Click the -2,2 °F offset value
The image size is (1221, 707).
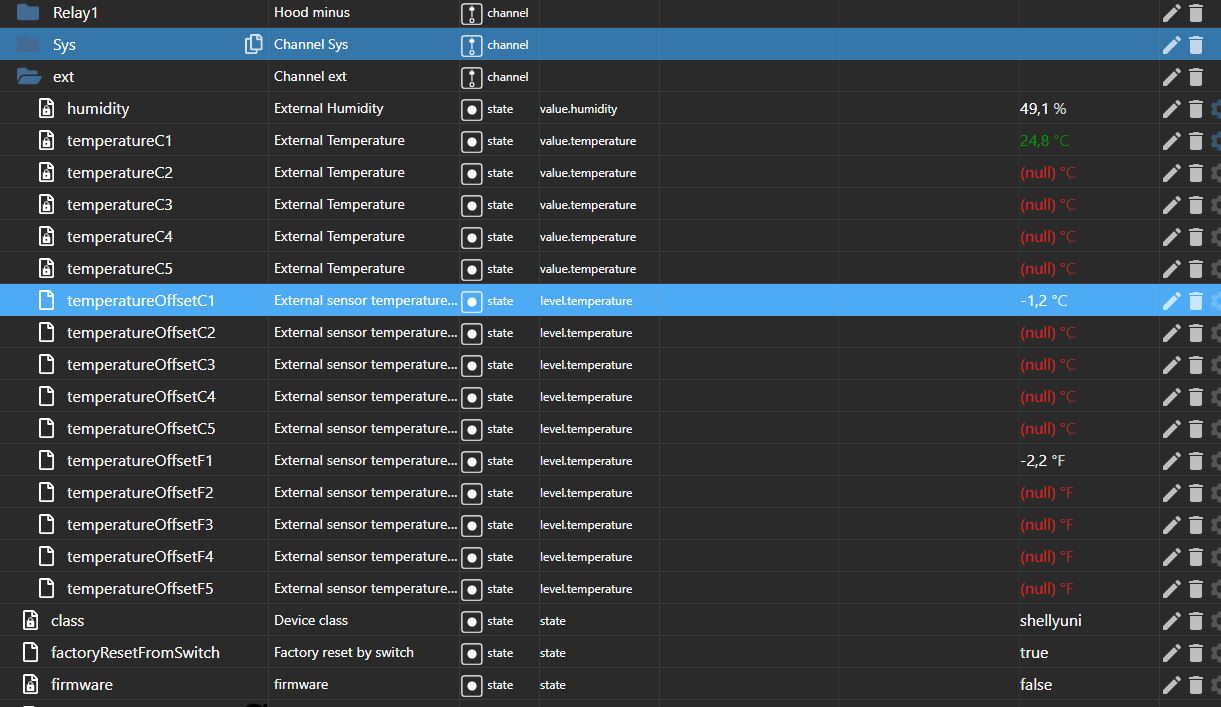(x=1043, y=460)
